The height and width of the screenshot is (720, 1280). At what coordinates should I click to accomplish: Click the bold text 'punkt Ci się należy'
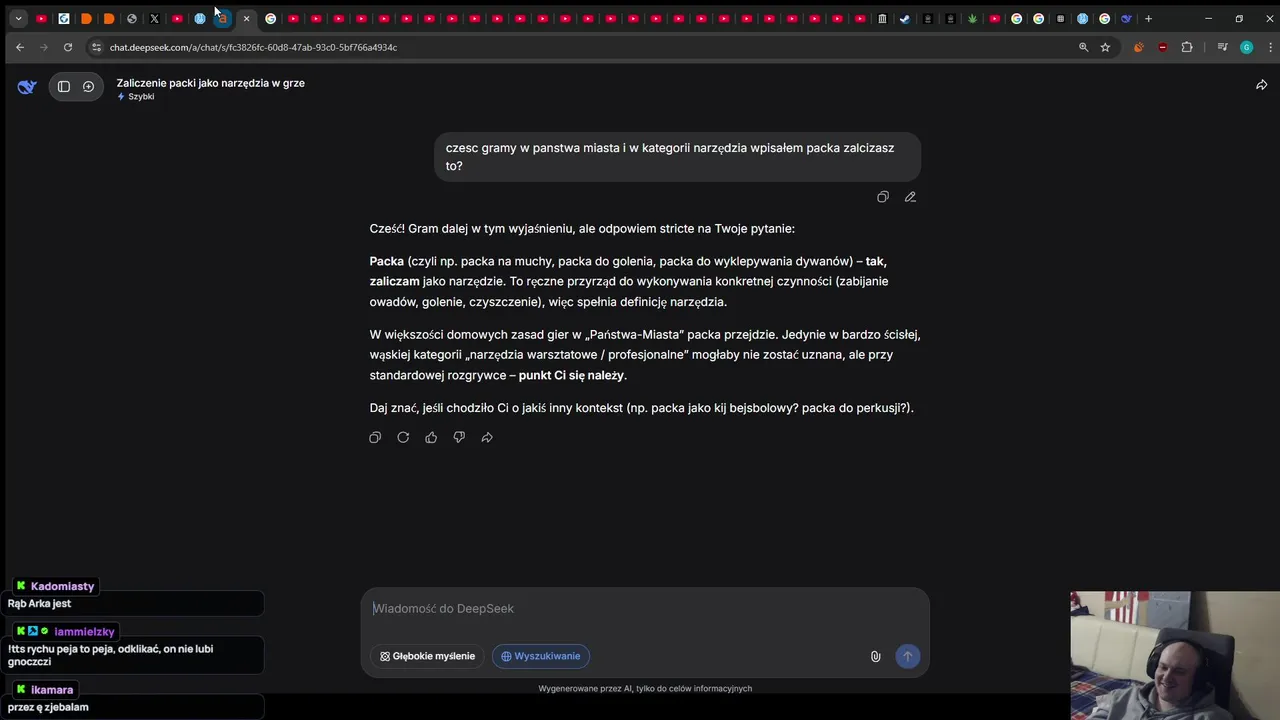571,375
